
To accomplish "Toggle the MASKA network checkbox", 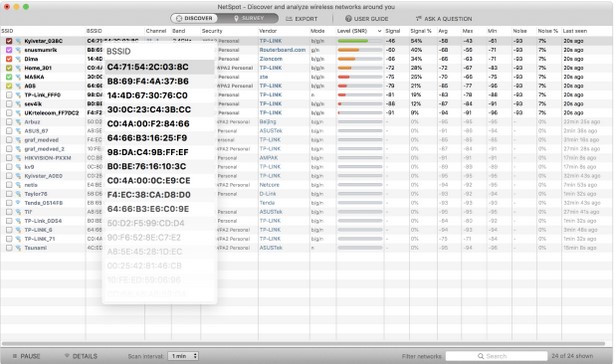I will pyautogui.click(x=9, y=77).
